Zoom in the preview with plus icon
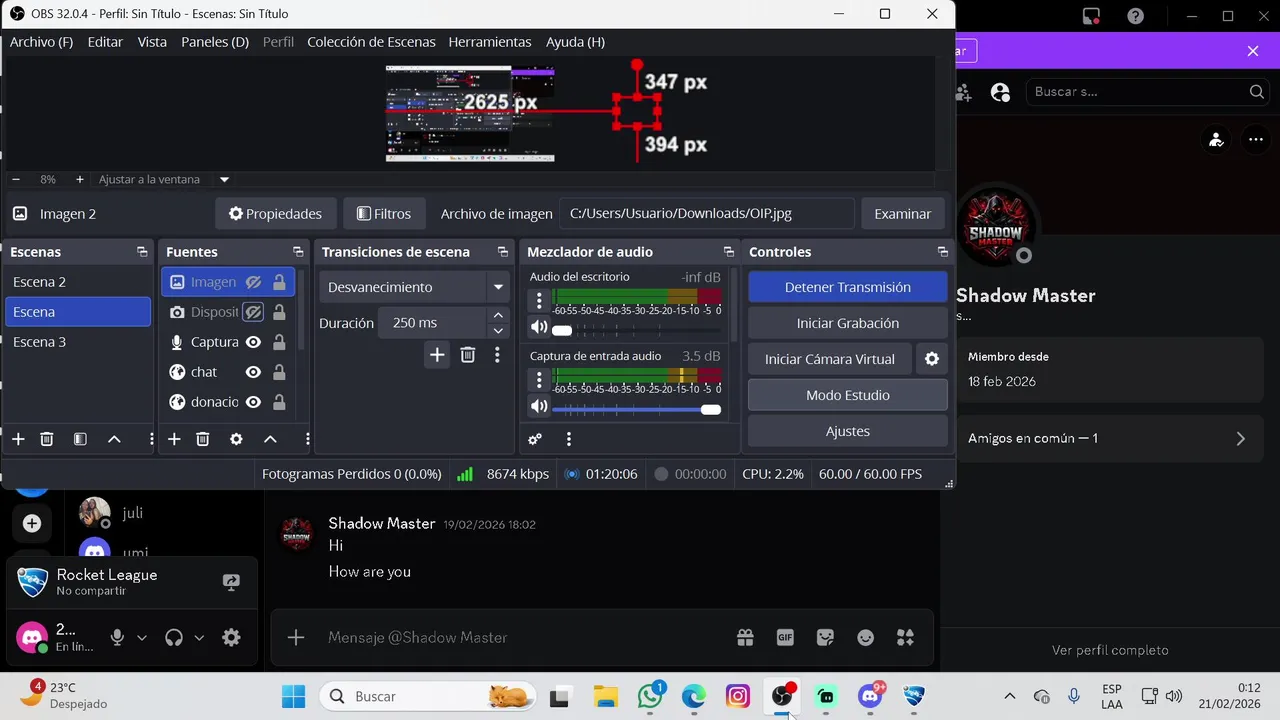The height and width of the screenshot is (720, 1280). click(x=80, y=180)
